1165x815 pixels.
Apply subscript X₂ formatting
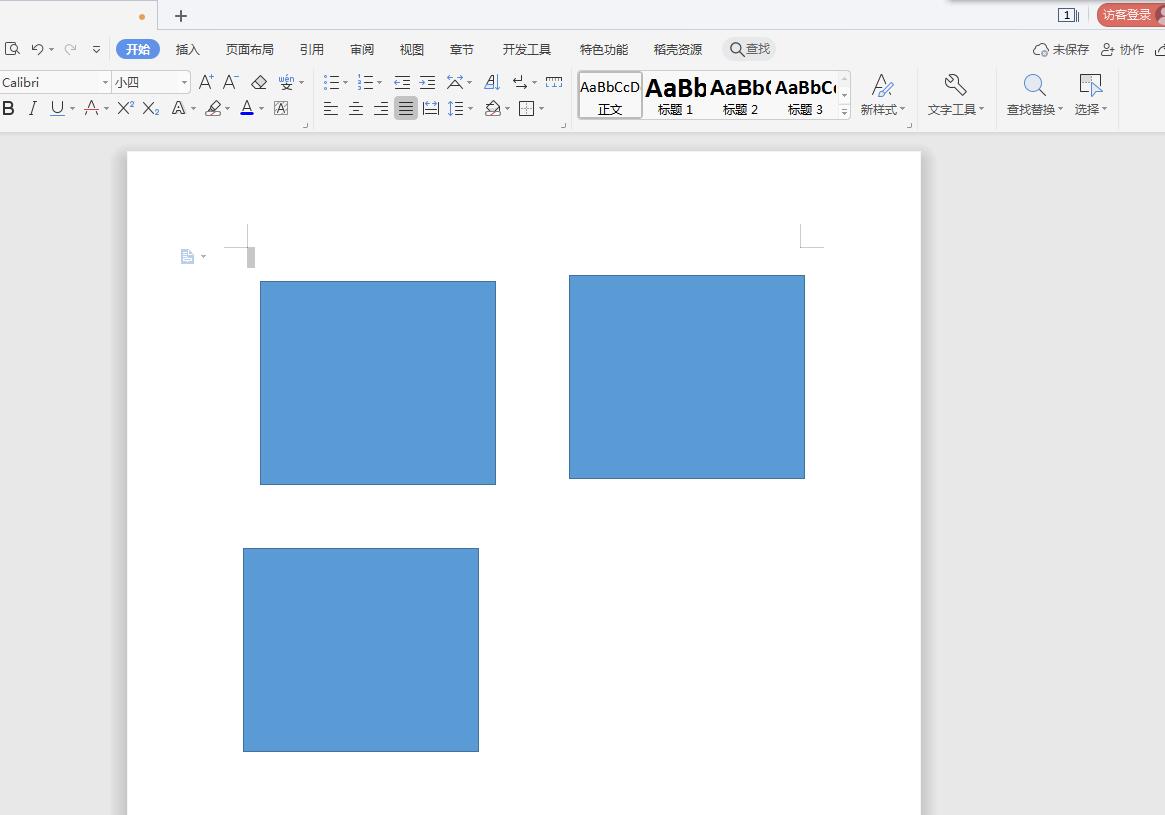click(x=151, y=108)
